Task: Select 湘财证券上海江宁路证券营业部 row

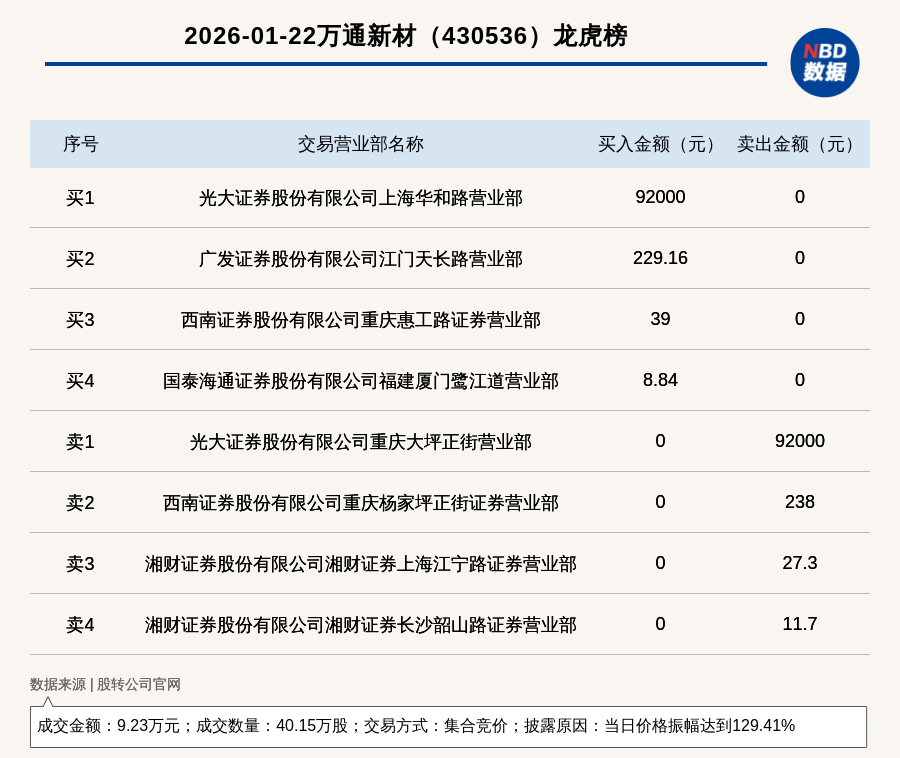Action: coord(360,564)
